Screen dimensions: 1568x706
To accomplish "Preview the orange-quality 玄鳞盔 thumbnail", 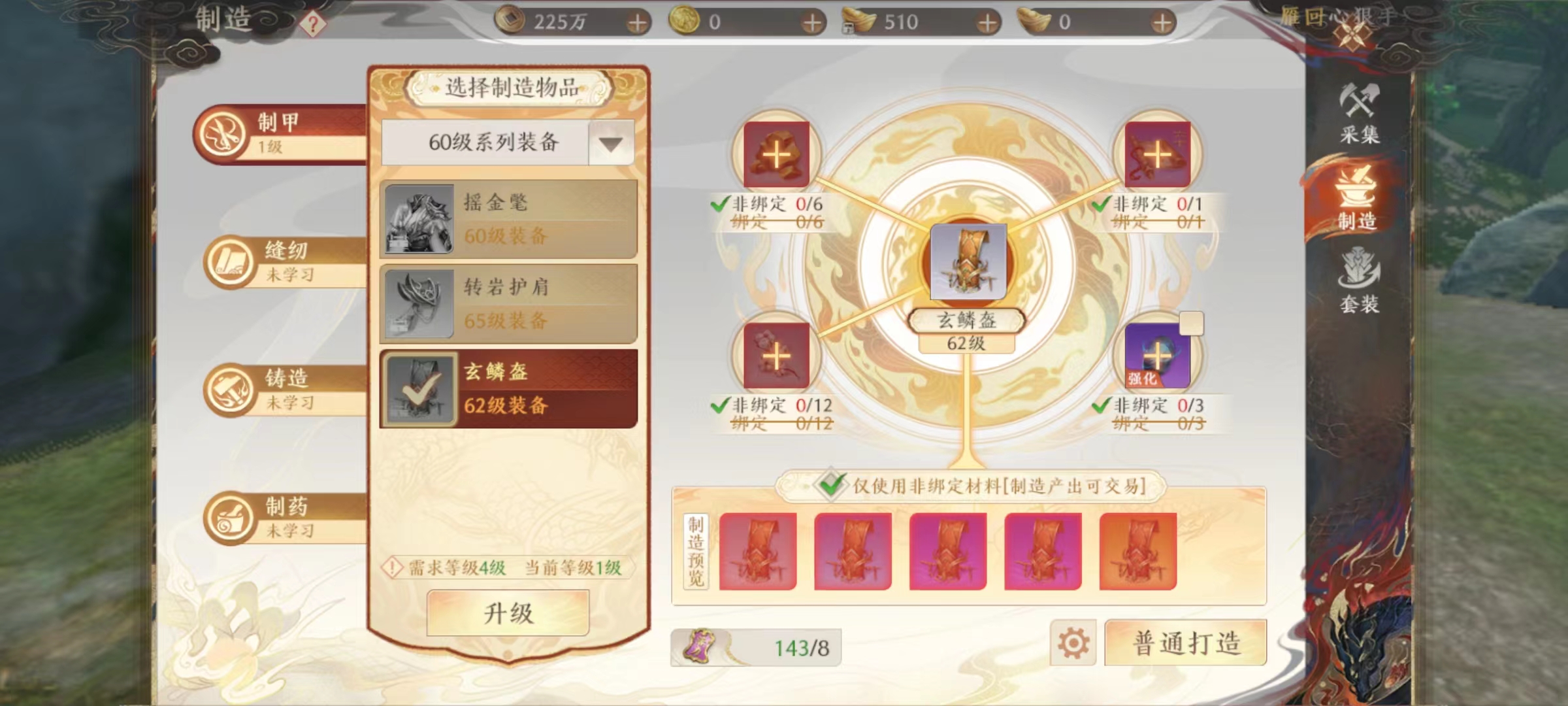I will tap(1137, 551).
